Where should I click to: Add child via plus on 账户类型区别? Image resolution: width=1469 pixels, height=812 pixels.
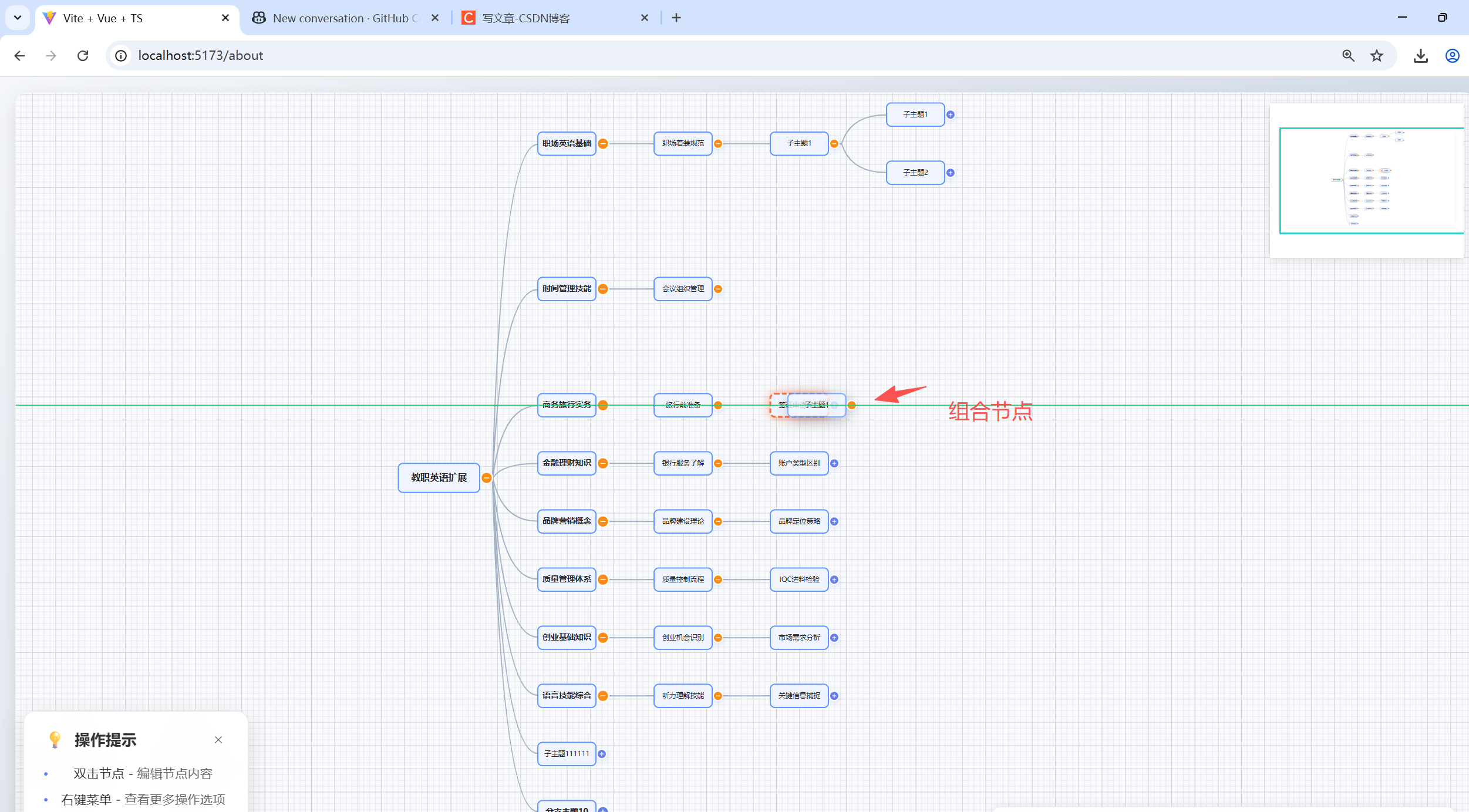tap(834, 463)
